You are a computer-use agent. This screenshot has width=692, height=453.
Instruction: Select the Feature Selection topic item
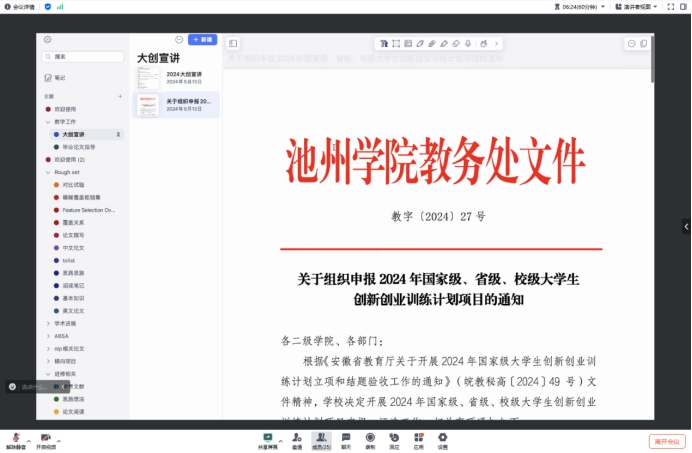pyautogui.click(x=88, y=210)
